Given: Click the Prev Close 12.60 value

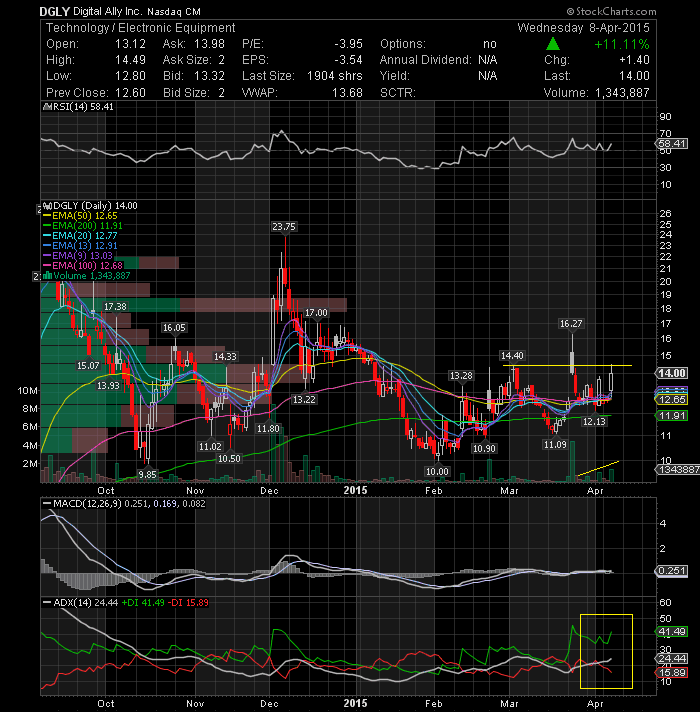Looking at the screenshot, I should point(130,93).
